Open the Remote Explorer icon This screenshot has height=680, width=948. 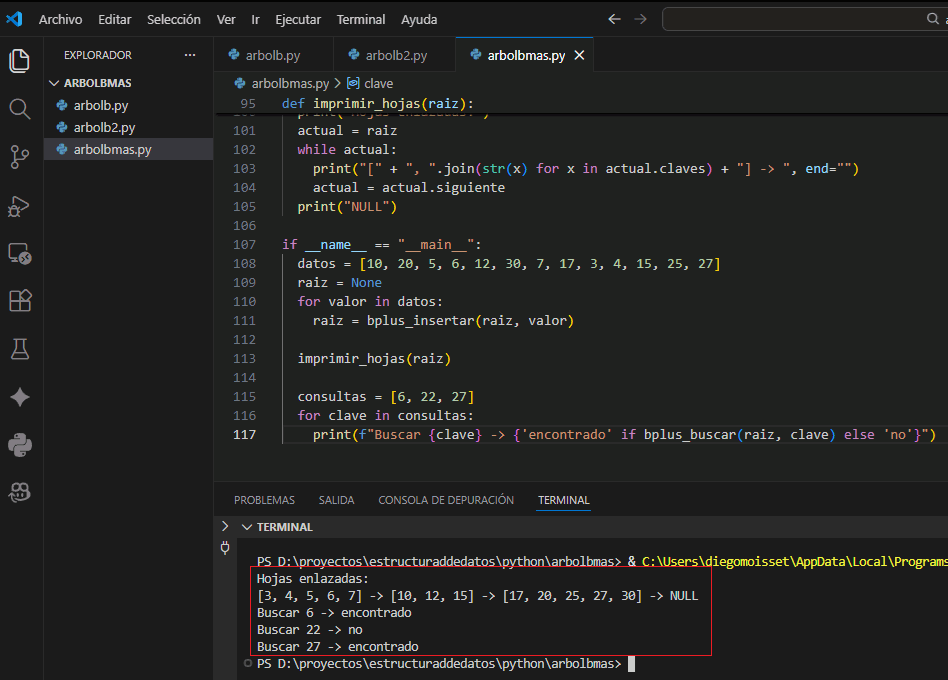(19, 253)
